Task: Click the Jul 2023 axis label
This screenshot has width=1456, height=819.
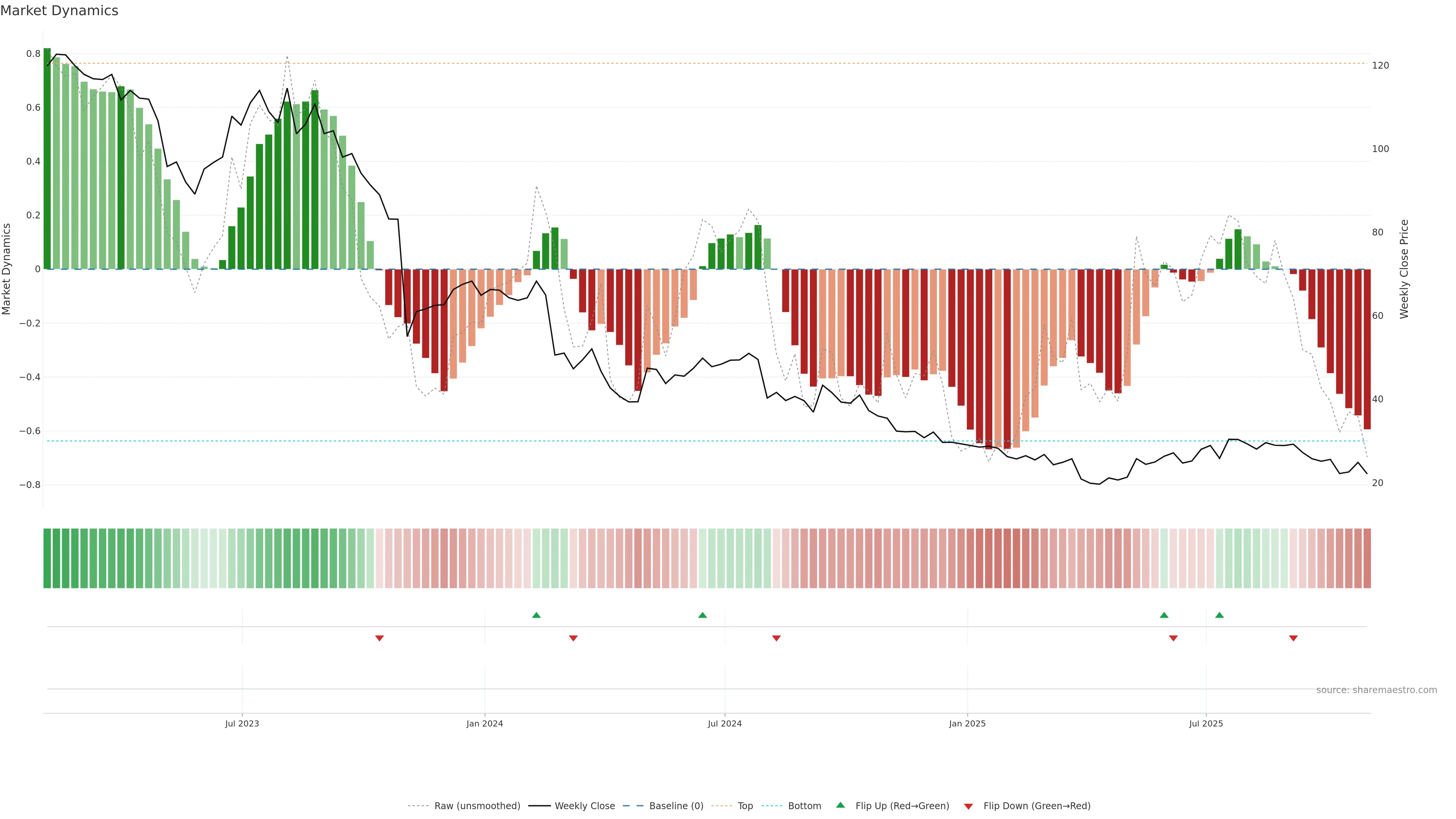Action: coord(242,723)
